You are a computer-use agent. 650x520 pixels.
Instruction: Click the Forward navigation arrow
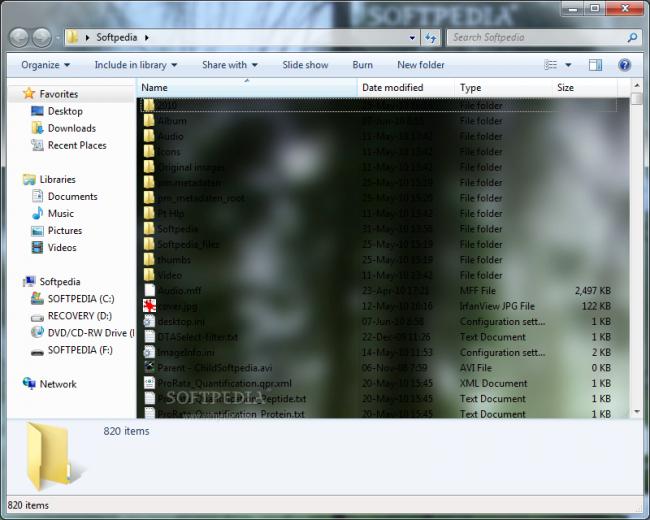(x=42, y=38)
